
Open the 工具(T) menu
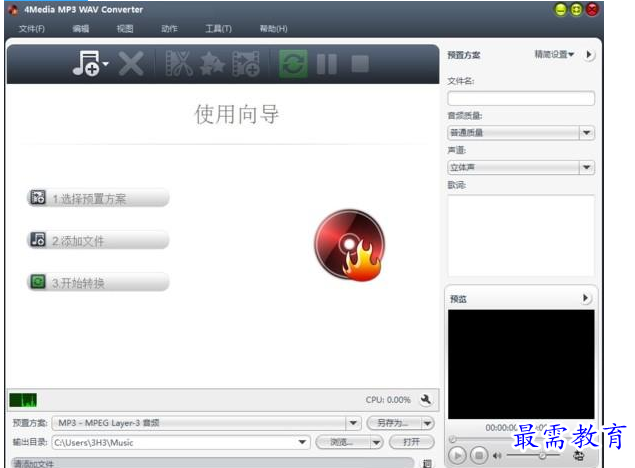(x=218, y=29)
